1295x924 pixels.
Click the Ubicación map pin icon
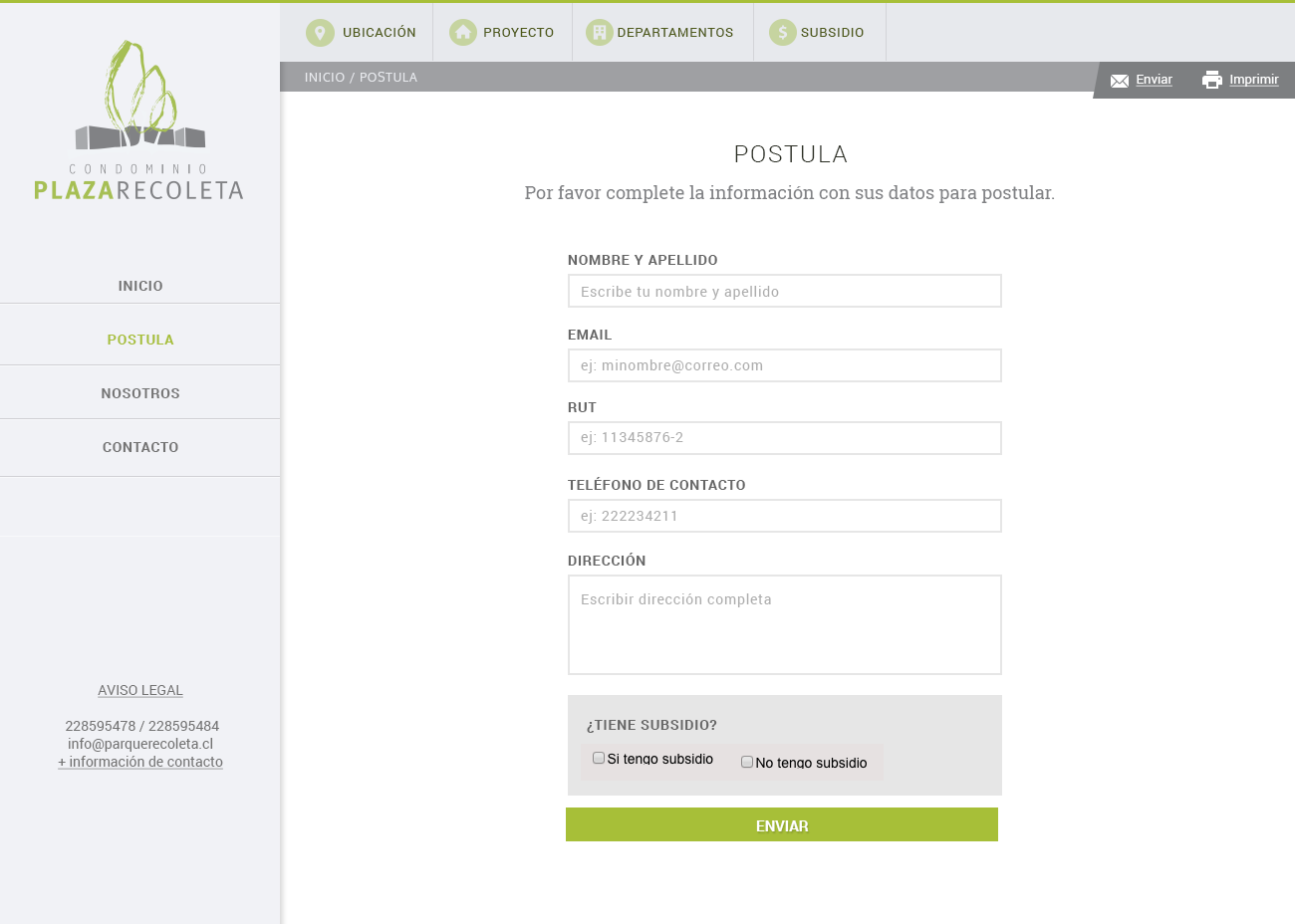(x=320, y=33)
